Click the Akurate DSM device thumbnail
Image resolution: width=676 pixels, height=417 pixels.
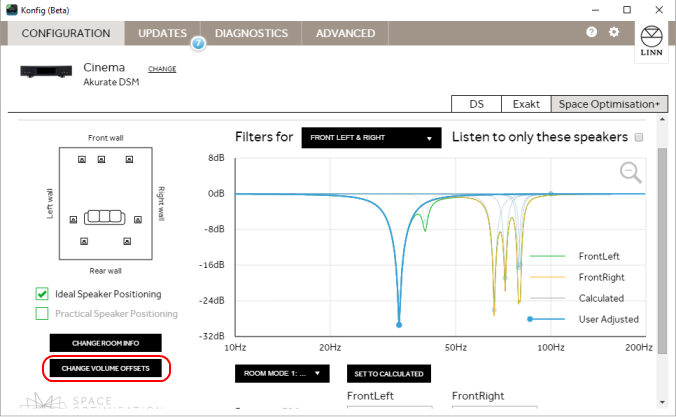(46, 71)
